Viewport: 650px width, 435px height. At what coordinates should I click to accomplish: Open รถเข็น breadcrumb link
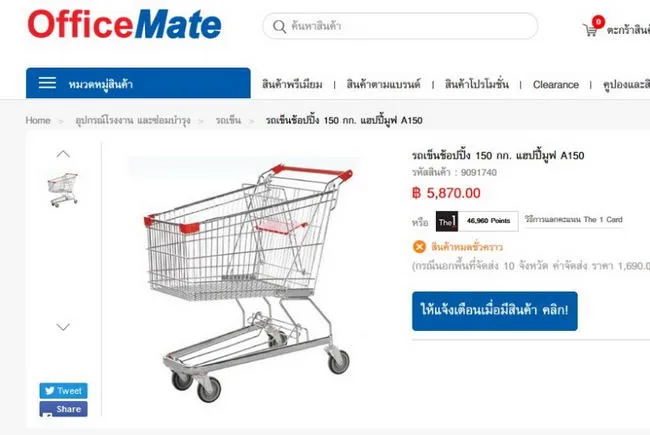[x=228, y=120]
